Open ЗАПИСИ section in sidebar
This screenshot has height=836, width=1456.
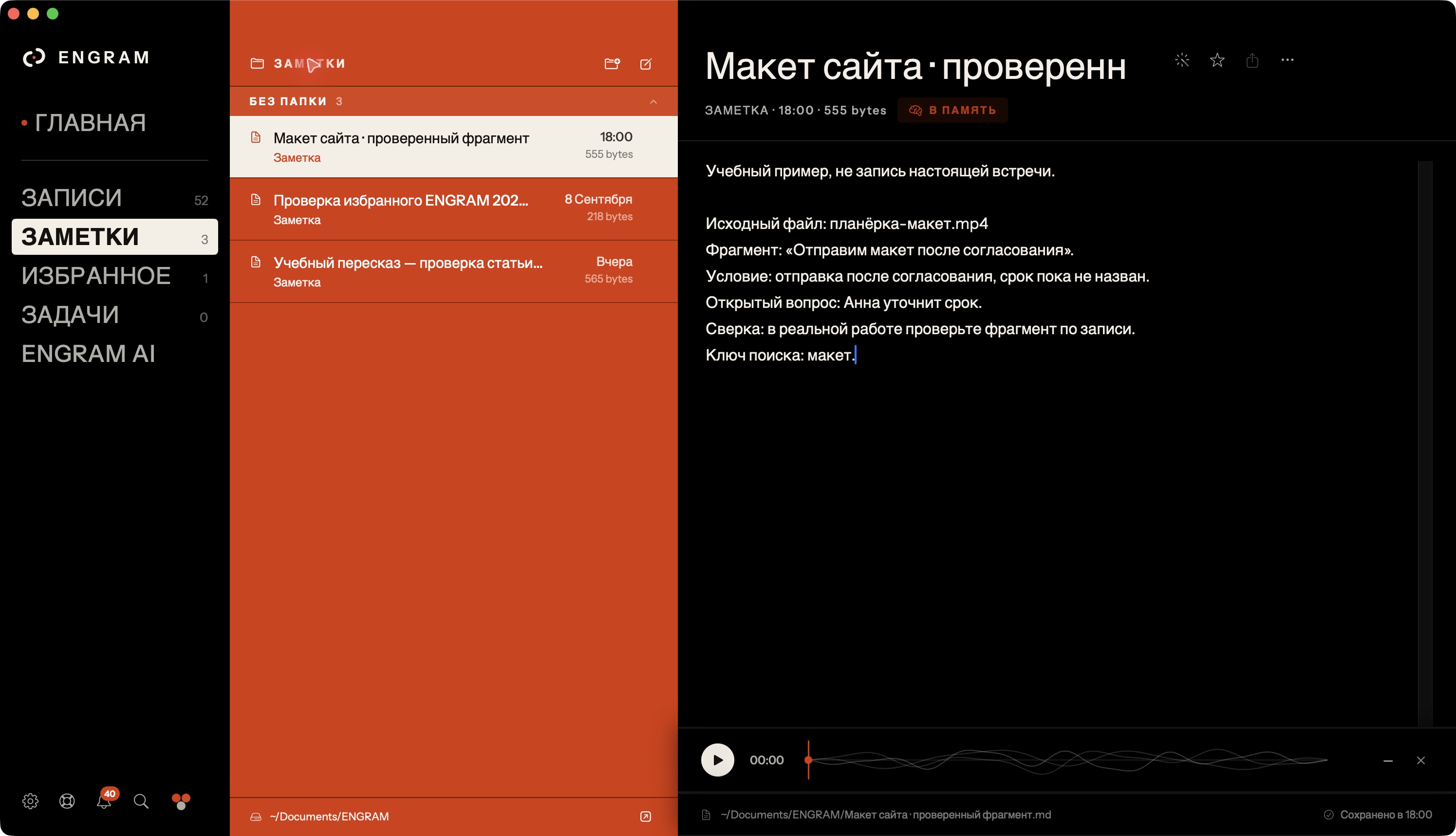click(x=115, y=198)
